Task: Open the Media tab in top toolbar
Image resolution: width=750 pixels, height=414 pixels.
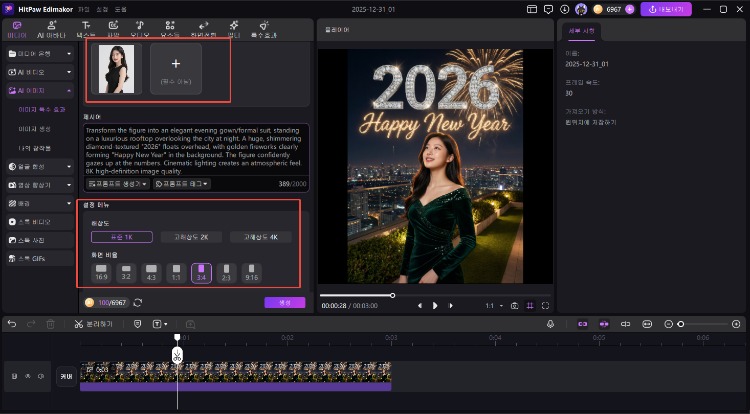Action: click(x=17, y=29)
